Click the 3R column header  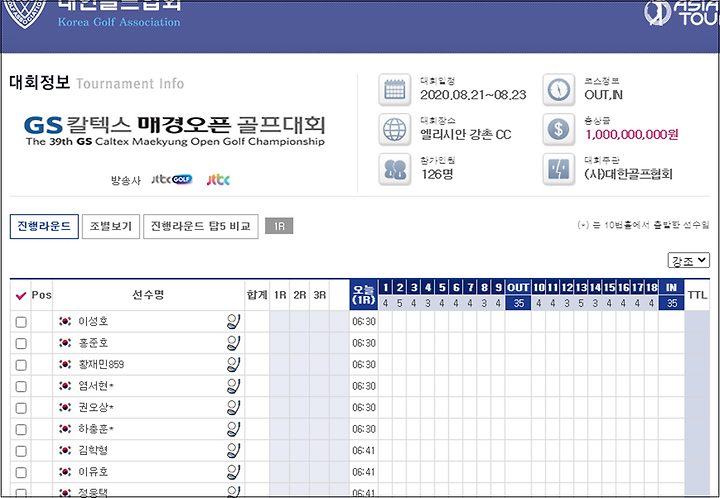click(320, 295)
